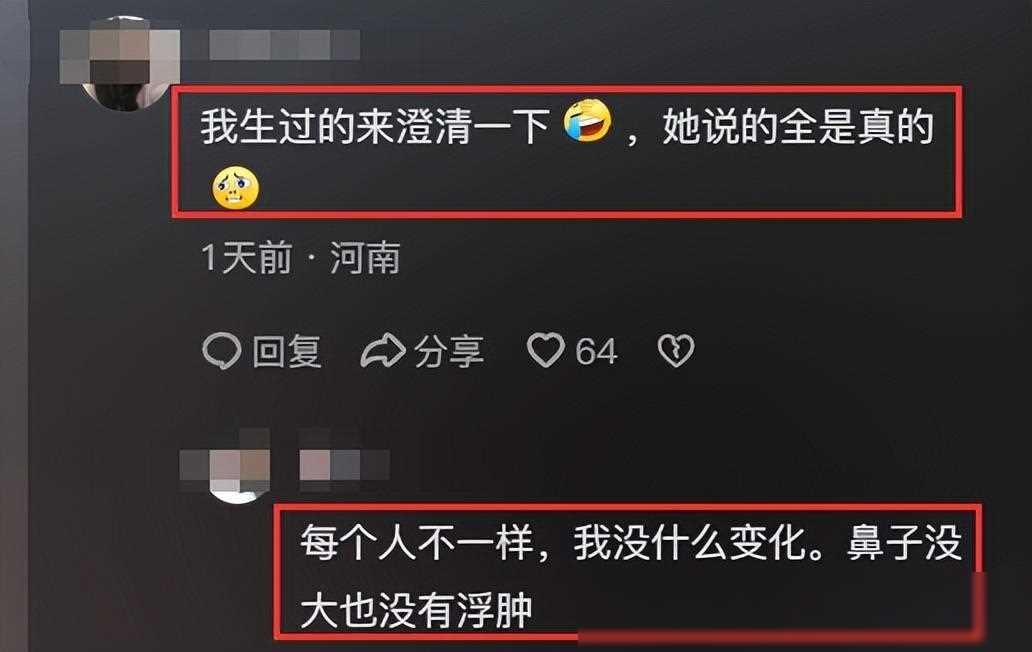
Task: Tap the reply speech bubble icon
Action: (x=221, y=351)
